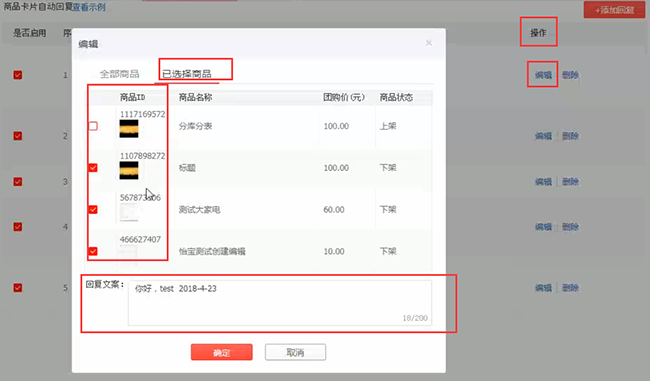The width and height of the screenshot is (650, 381).
Task: Open product thumbnail for ID 1117169572
Action: click(129, 129)
